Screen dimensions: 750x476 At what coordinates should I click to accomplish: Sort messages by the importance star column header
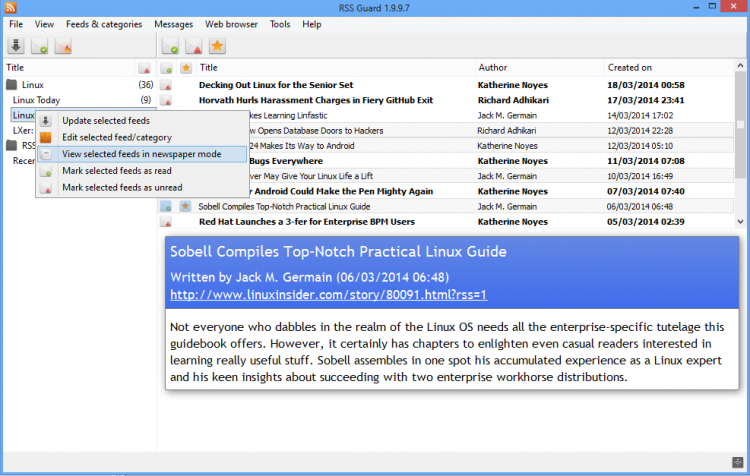point(186,68)
